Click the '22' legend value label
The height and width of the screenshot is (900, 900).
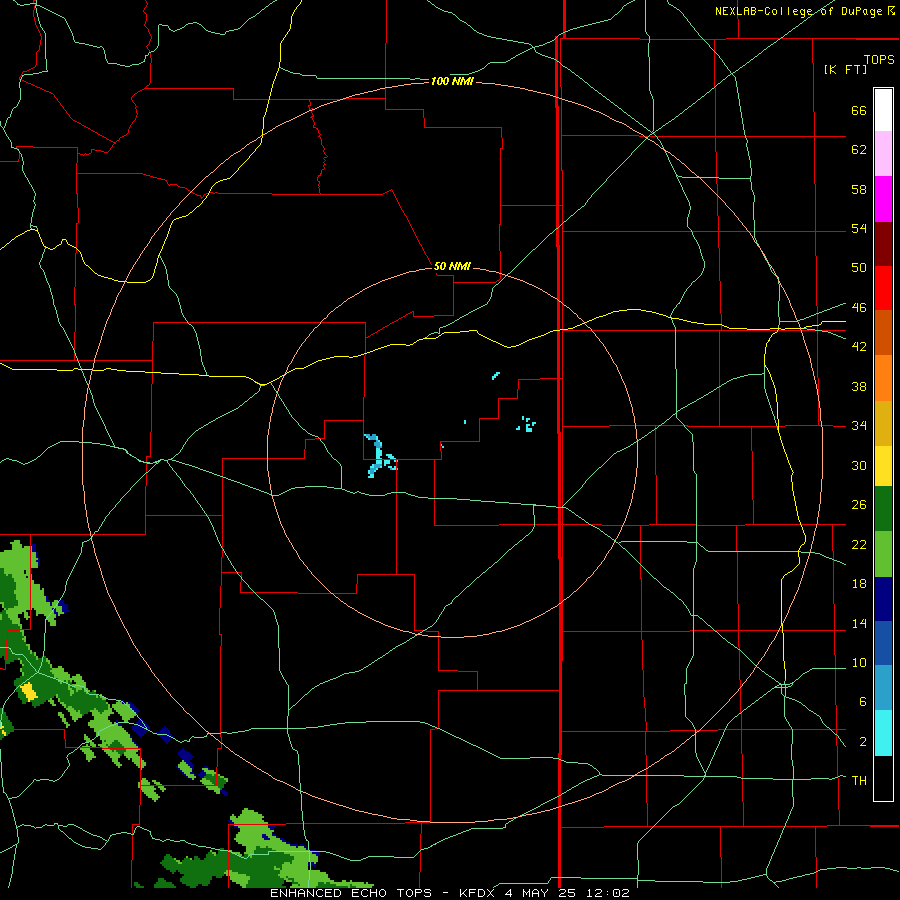coord(859,544)
